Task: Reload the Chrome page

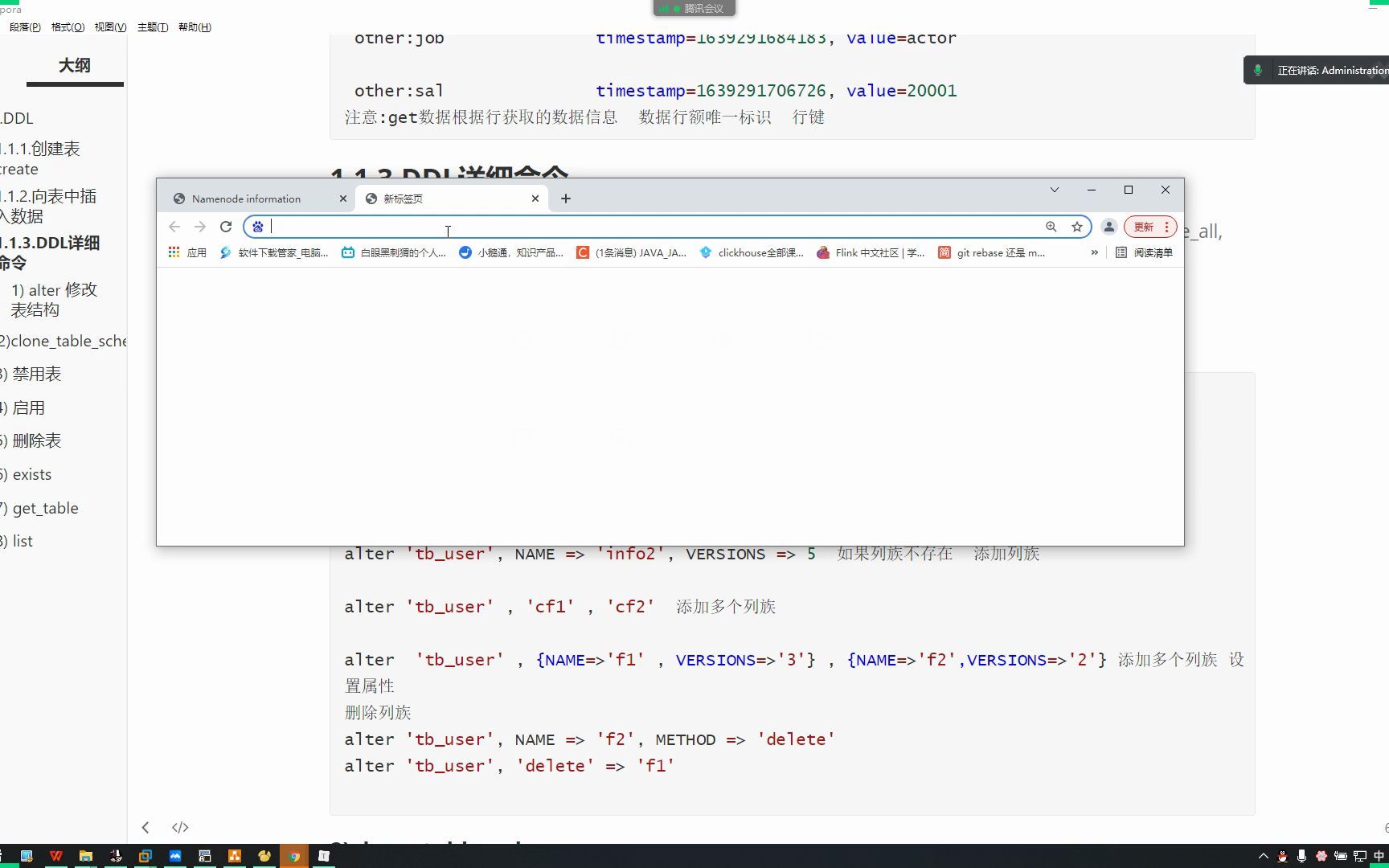Action: [226, 227]
